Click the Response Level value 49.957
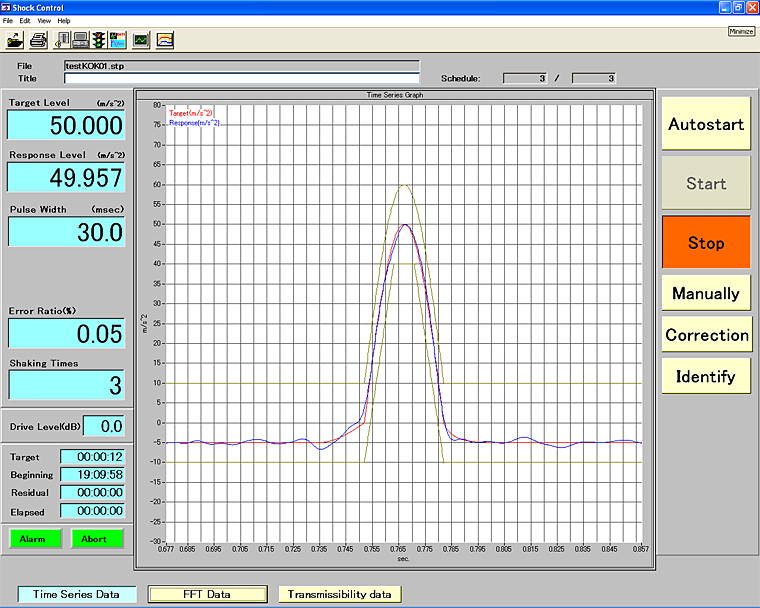This screenshot has height=608, width=760. [x=66, y=177]
